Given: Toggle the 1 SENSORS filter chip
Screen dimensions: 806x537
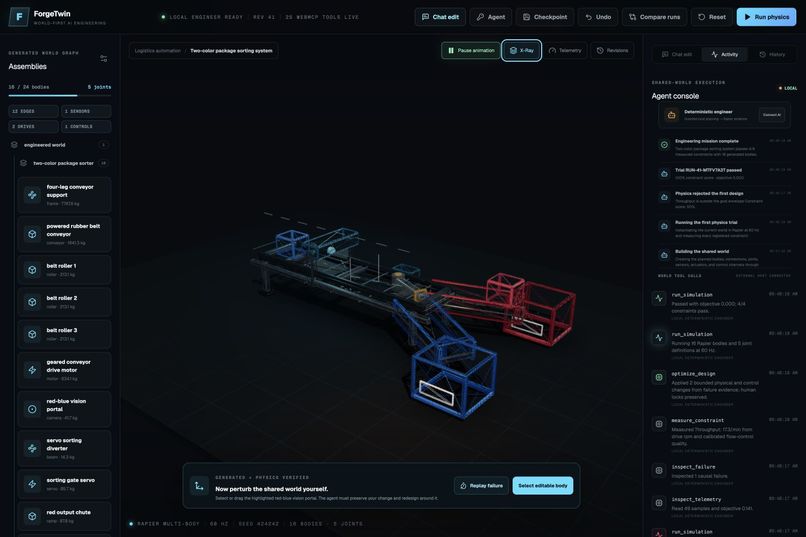Looking at the screenshot, I should tap(86, 111).
